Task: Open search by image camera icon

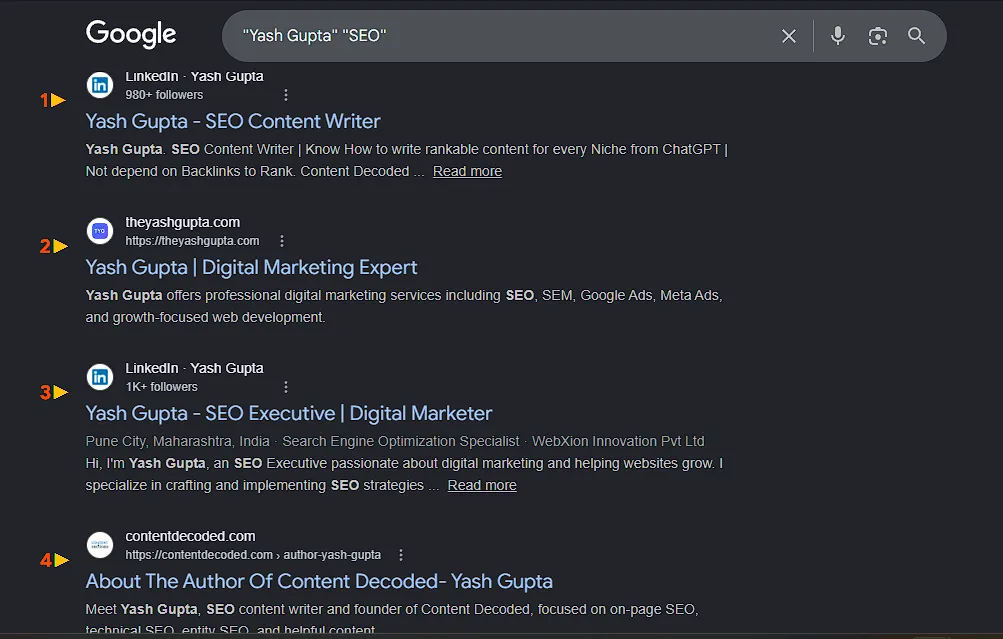Action: tap(878, 36)
